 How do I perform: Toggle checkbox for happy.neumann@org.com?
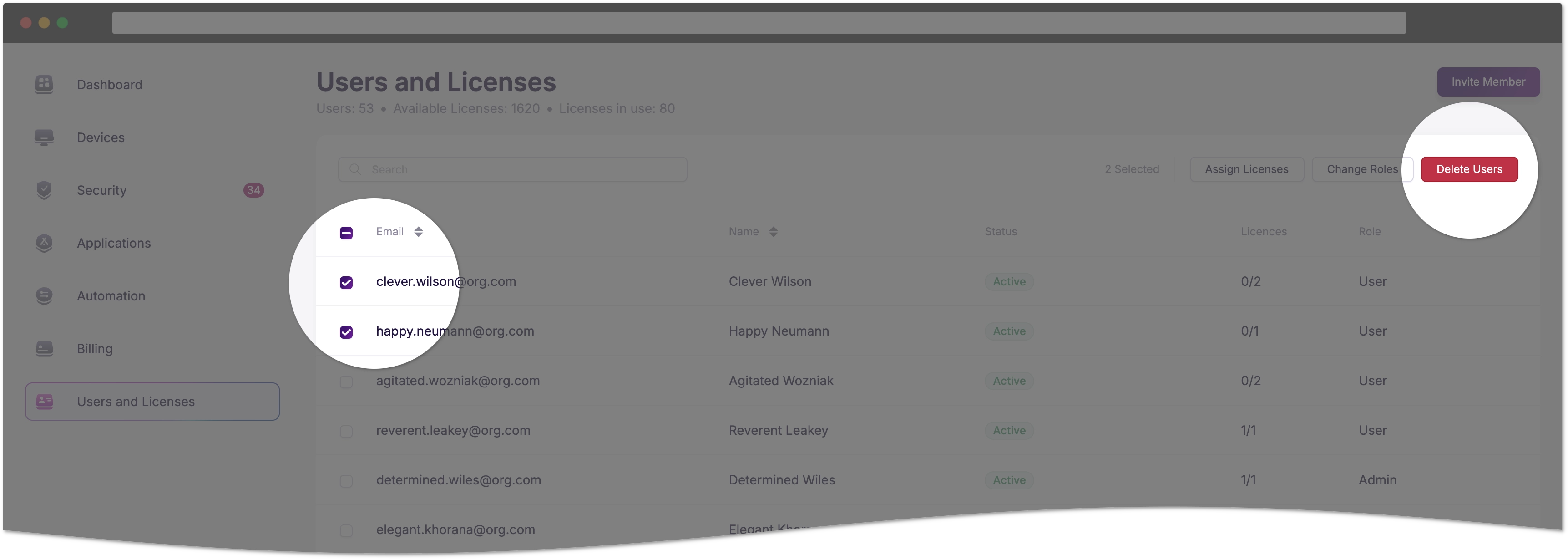(x=347, y=330)
